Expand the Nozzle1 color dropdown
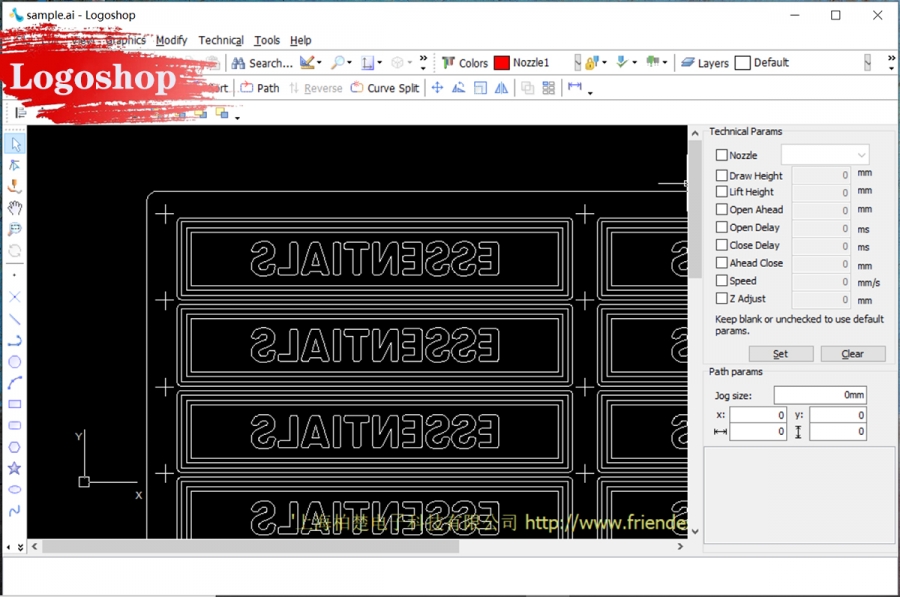Screen dimensions: 900x597 577,63
